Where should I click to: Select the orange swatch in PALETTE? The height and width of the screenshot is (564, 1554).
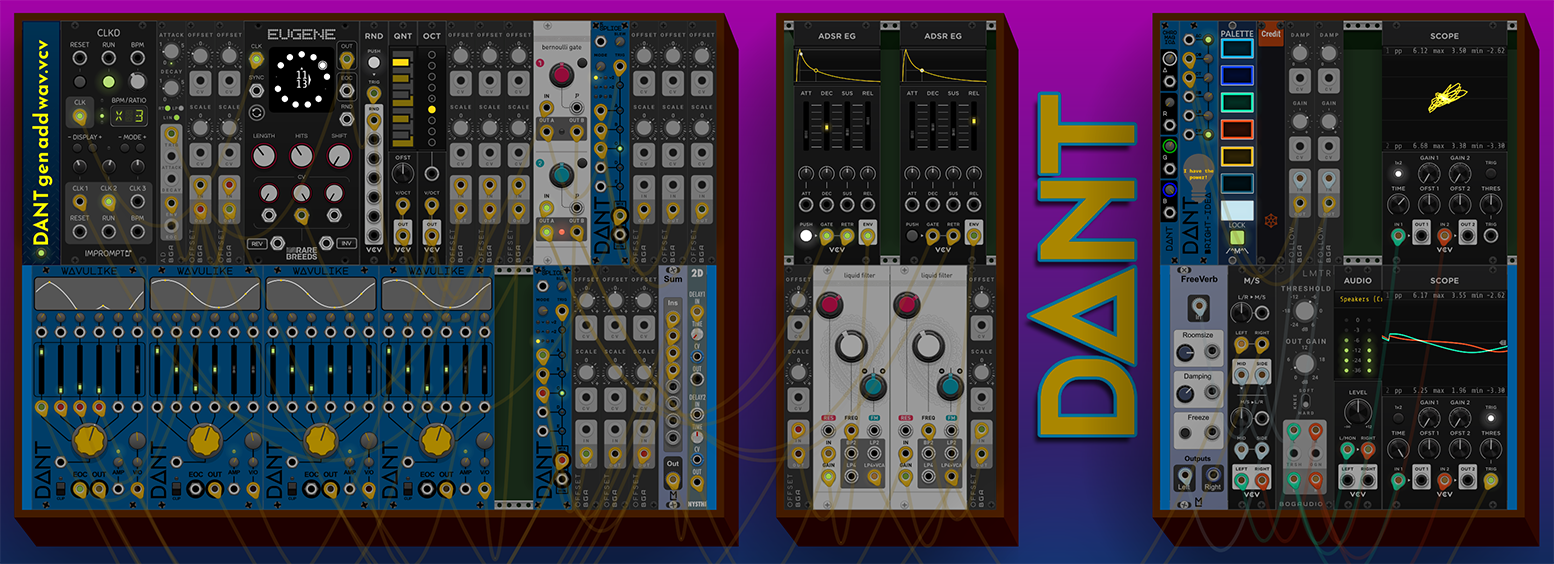pyautogui.click(x=1237, y=129)
